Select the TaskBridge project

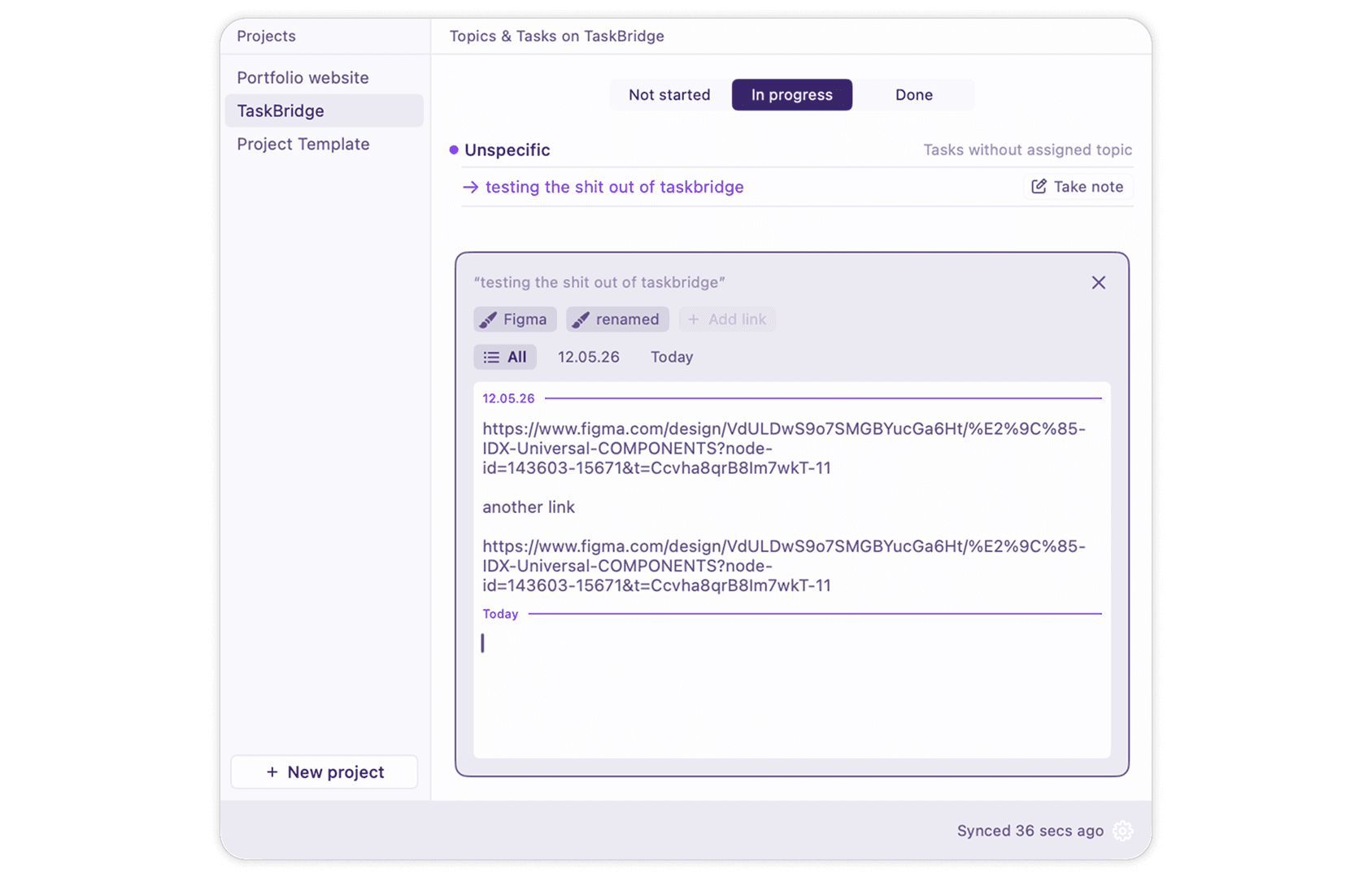pos(324,111)
